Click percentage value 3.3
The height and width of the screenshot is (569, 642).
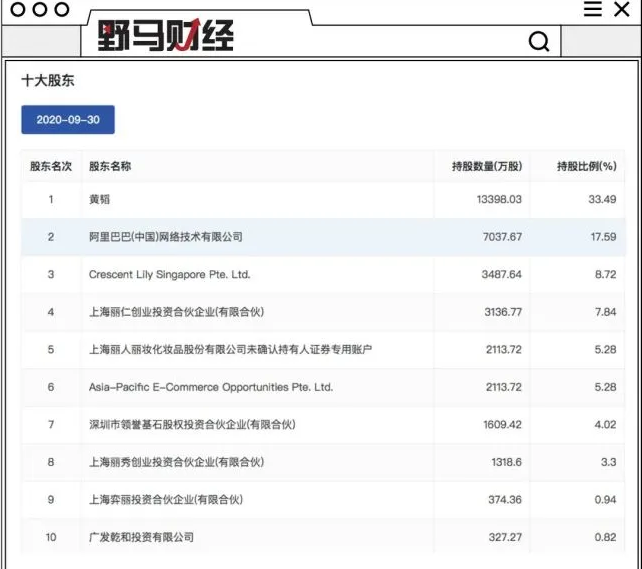point(608,462)
